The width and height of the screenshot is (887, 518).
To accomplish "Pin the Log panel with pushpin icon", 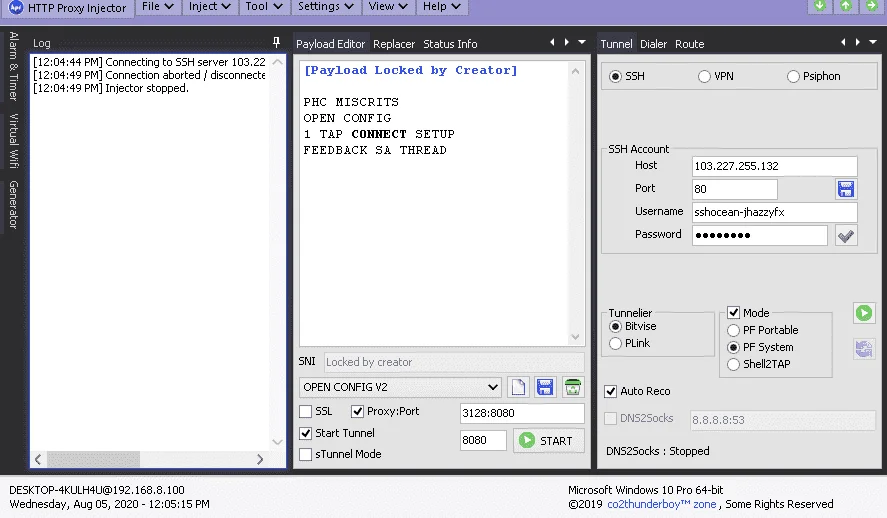I will [x=276, y=42].
